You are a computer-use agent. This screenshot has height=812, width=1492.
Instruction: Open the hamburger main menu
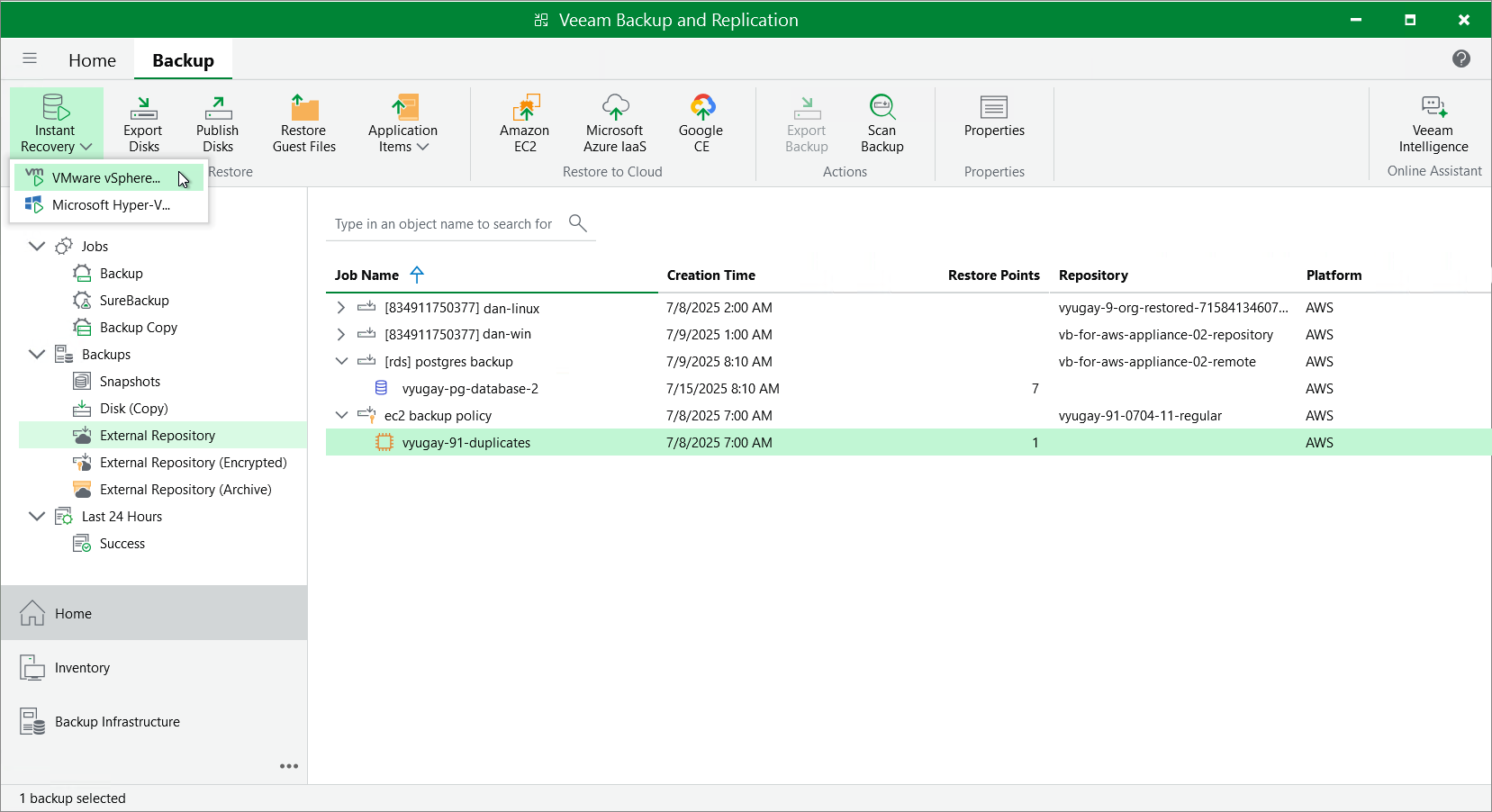click(30, 59)
